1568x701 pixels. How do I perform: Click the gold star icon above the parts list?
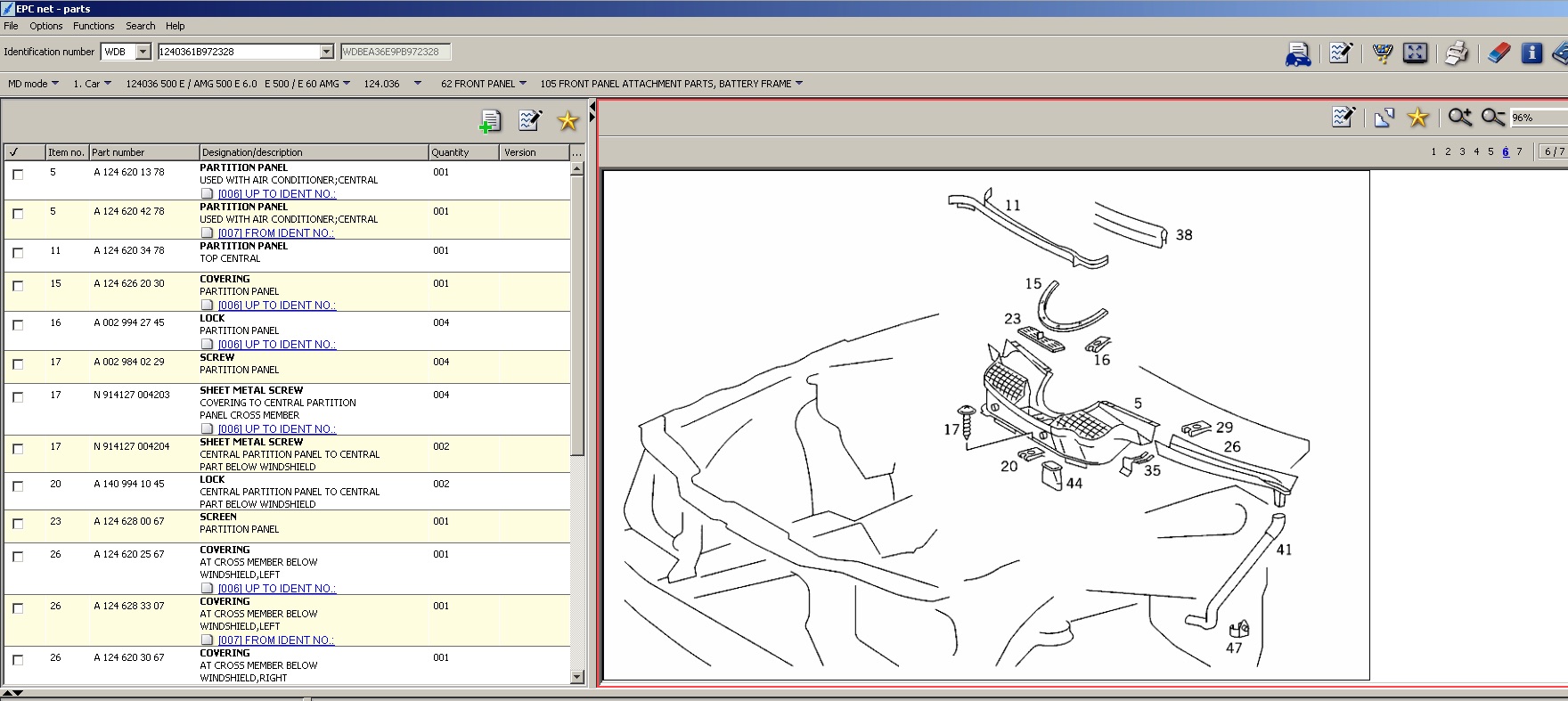(568, 121)
